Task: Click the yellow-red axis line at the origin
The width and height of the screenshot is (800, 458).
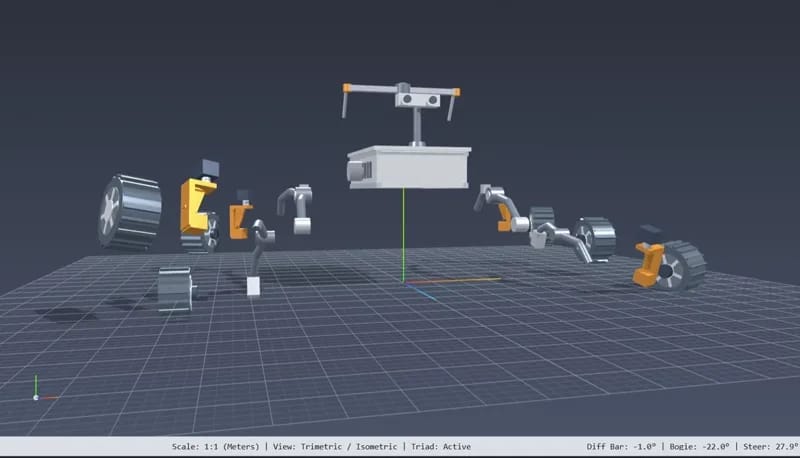Action: (x=453, y=280)
